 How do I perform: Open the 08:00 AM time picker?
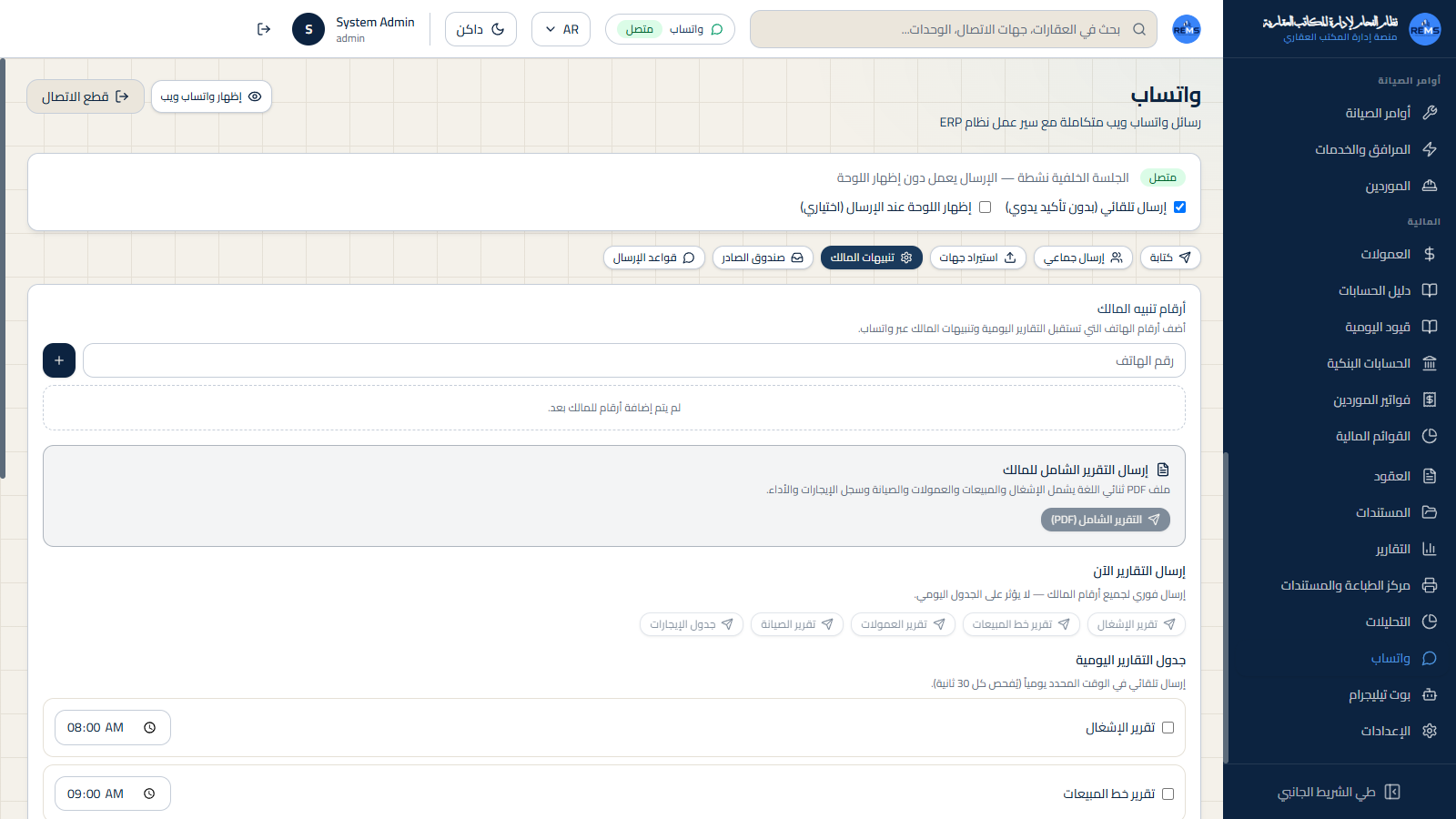click(113, 728)
